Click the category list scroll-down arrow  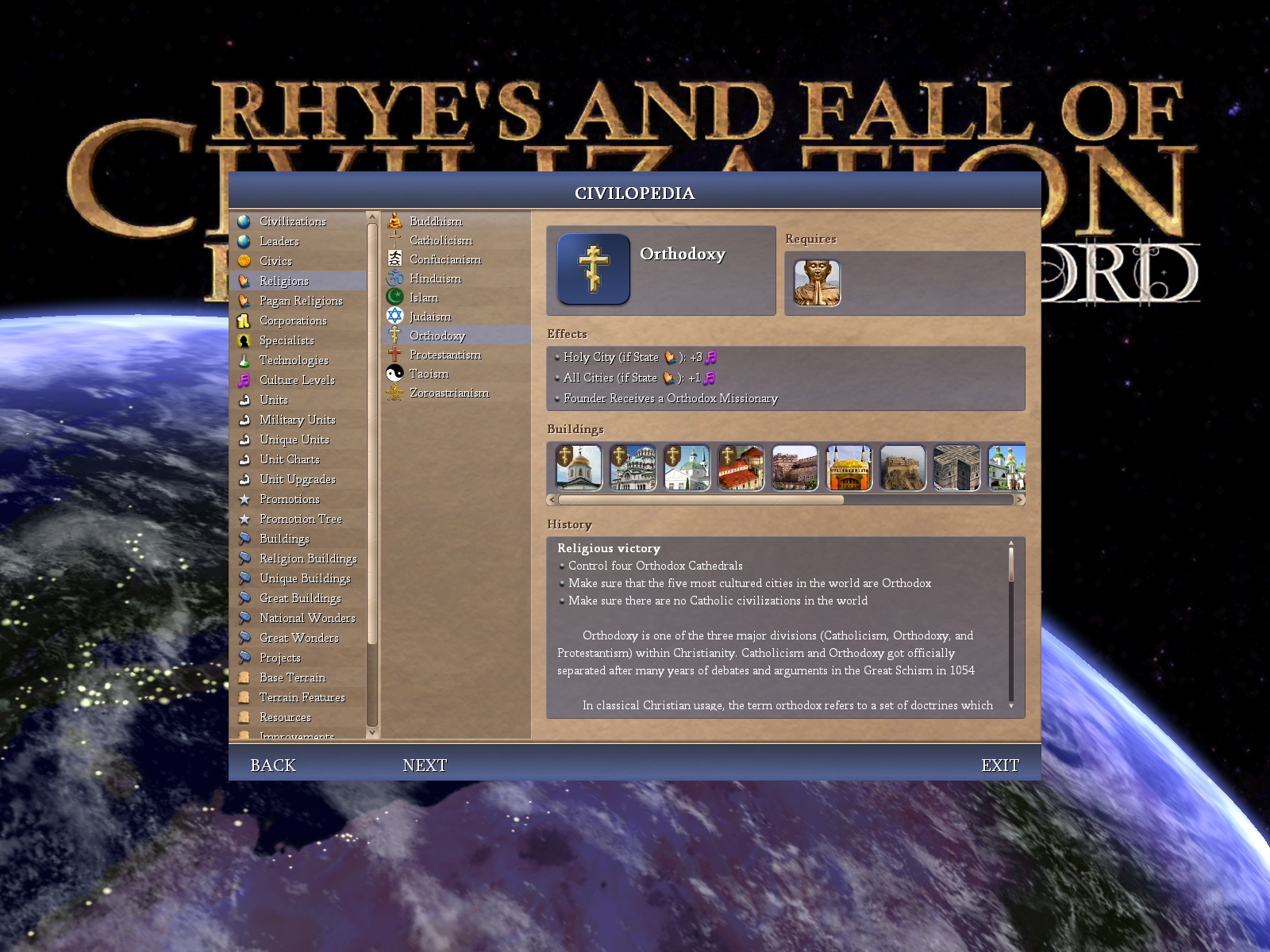pos(372,733)
